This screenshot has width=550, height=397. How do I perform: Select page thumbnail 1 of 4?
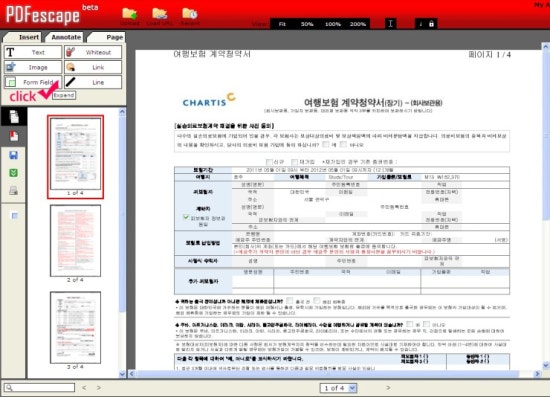click(x=75, y=157)
